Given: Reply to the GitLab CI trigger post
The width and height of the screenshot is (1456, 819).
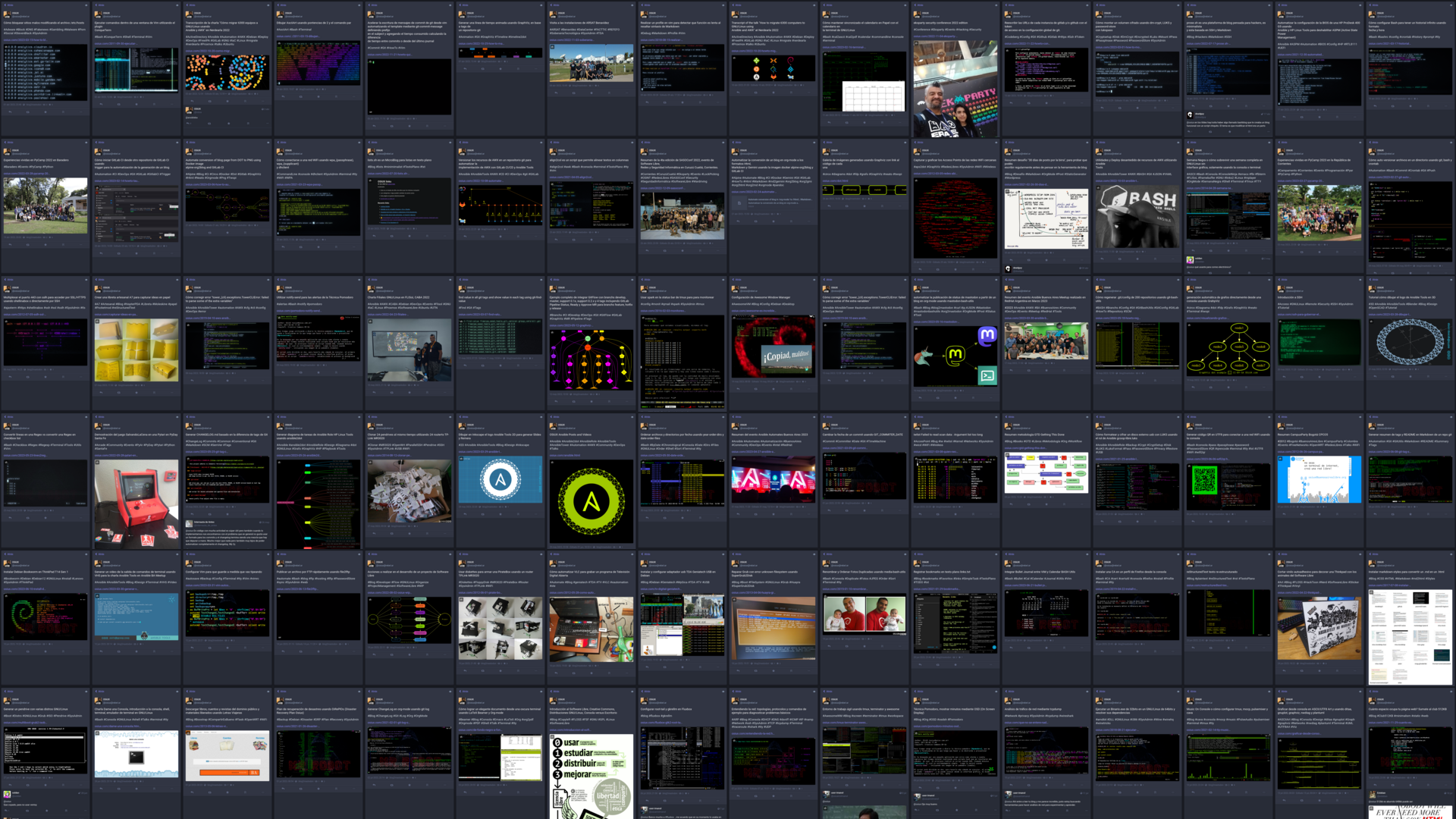Looking at the screenshot, I should pos(101,253).
